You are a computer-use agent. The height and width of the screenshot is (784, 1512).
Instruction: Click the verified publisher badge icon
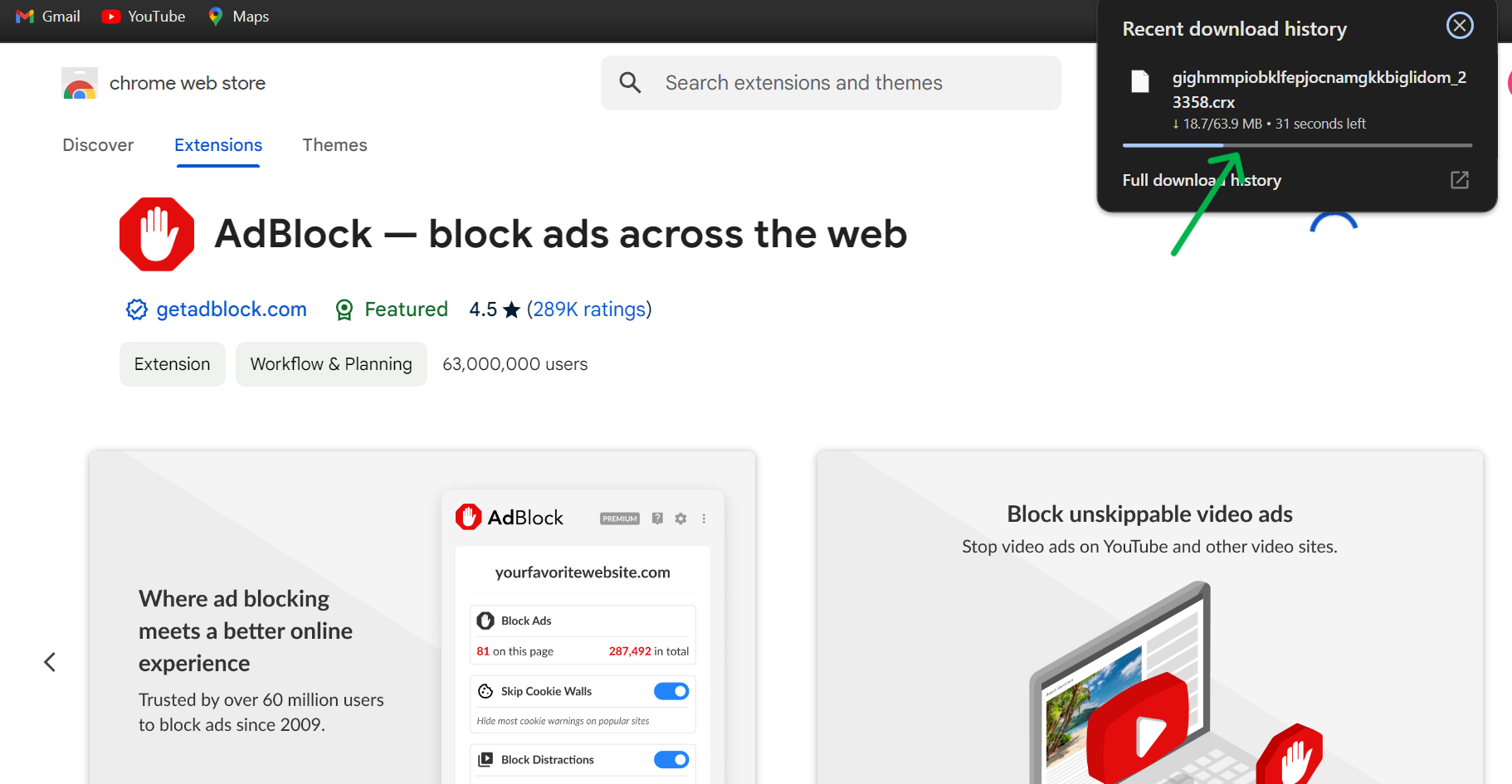pyautogui.click(x=136, y=309)
